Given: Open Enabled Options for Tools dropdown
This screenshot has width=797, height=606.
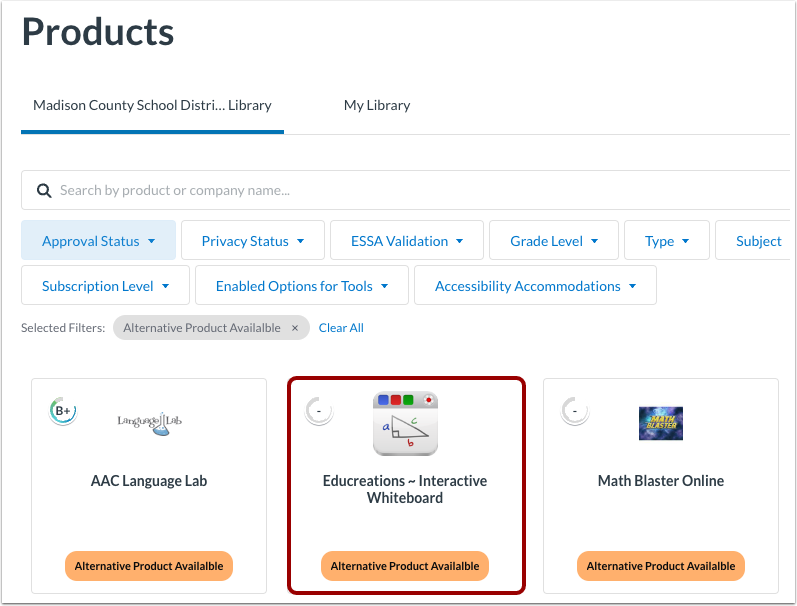Looking at the screenshot, I should click(302, 286).
